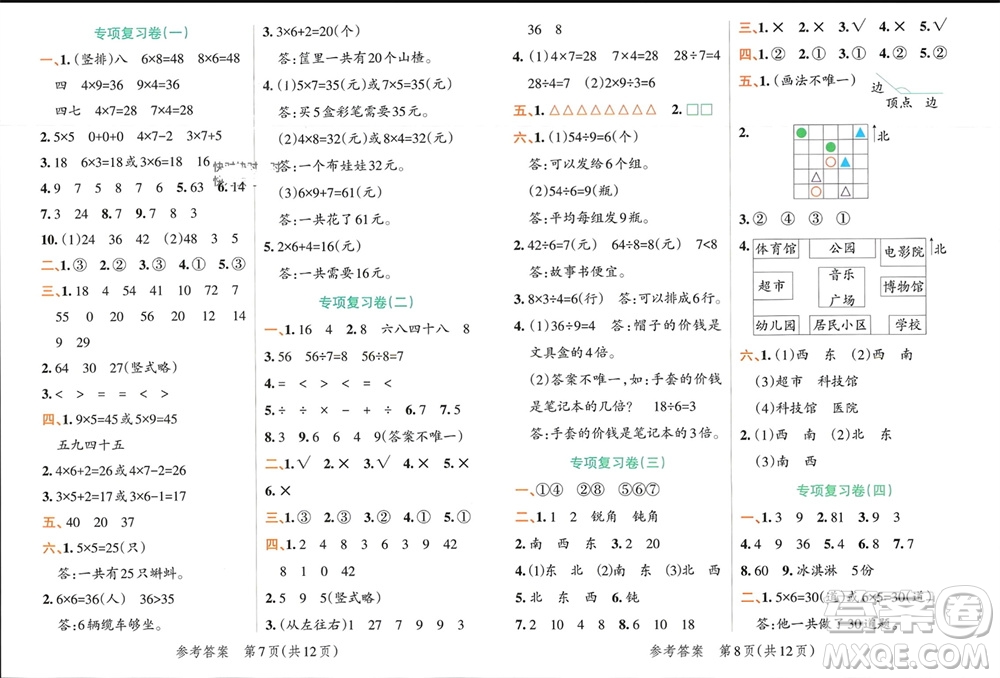Click the line 3×5+2=17或3×6-1=17
This screenshot has height=678, width=1000.
click(121, 496)
